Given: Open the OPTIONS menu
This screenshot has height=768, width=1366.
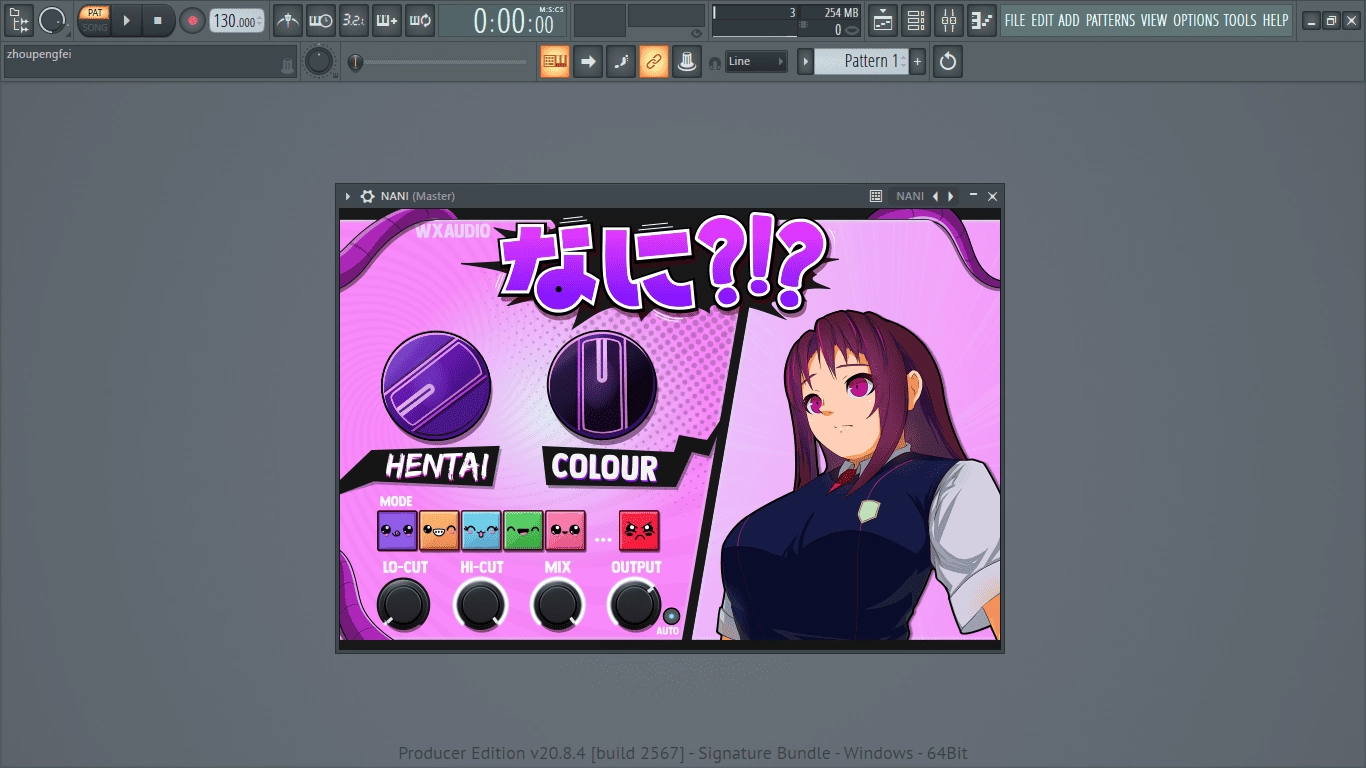Looking at the screenshot, I should (1196, 20).
